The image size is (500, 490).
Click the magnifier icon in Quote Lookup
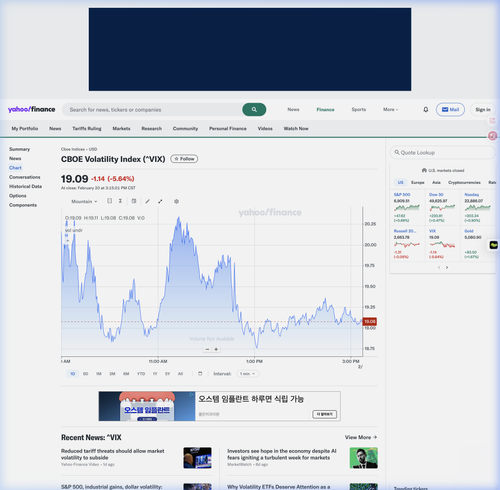397,152
